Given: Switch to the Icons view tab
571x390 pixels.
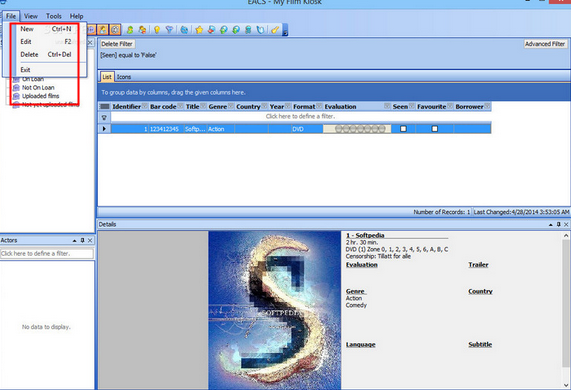Looking at the screenshot, I should [x=124, y=77].
